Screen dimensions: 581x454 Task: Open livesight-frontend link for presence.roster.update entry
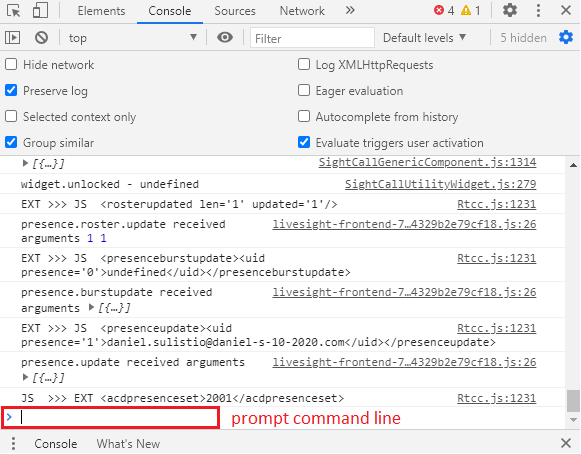click(x=404, y=224)
